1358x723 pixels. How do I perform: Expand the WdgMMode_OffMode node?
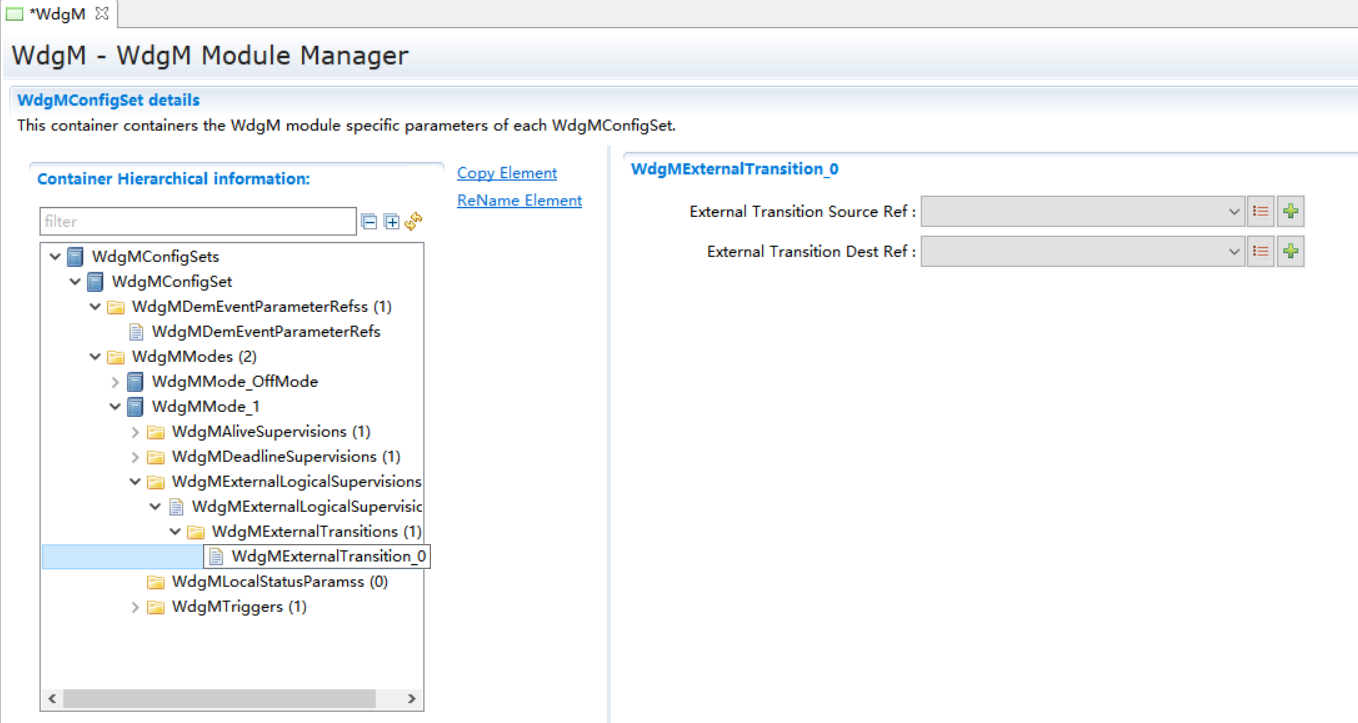pos(115,382)
